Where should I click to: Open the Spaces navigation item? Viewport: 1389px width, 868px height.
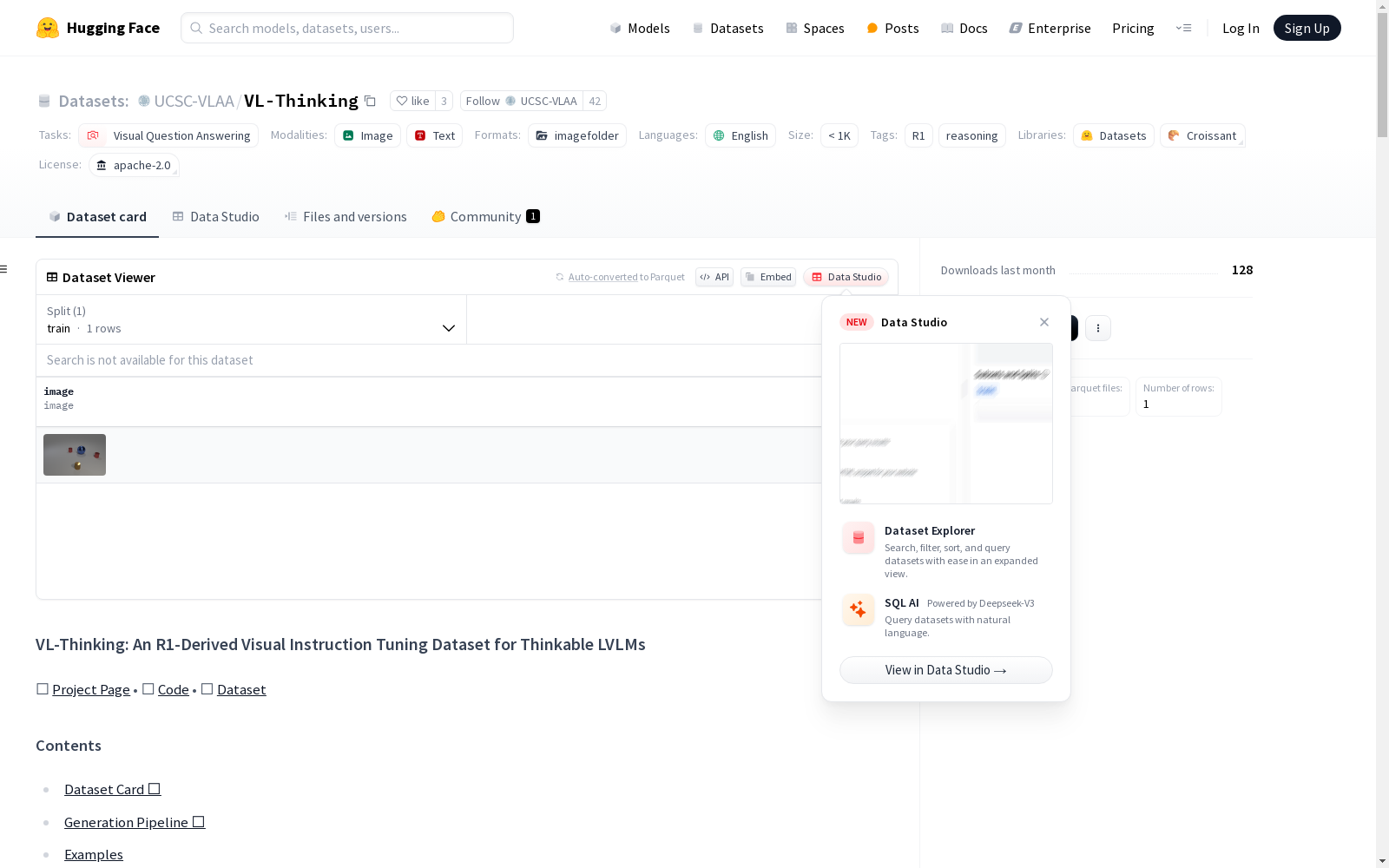[815, 28]
